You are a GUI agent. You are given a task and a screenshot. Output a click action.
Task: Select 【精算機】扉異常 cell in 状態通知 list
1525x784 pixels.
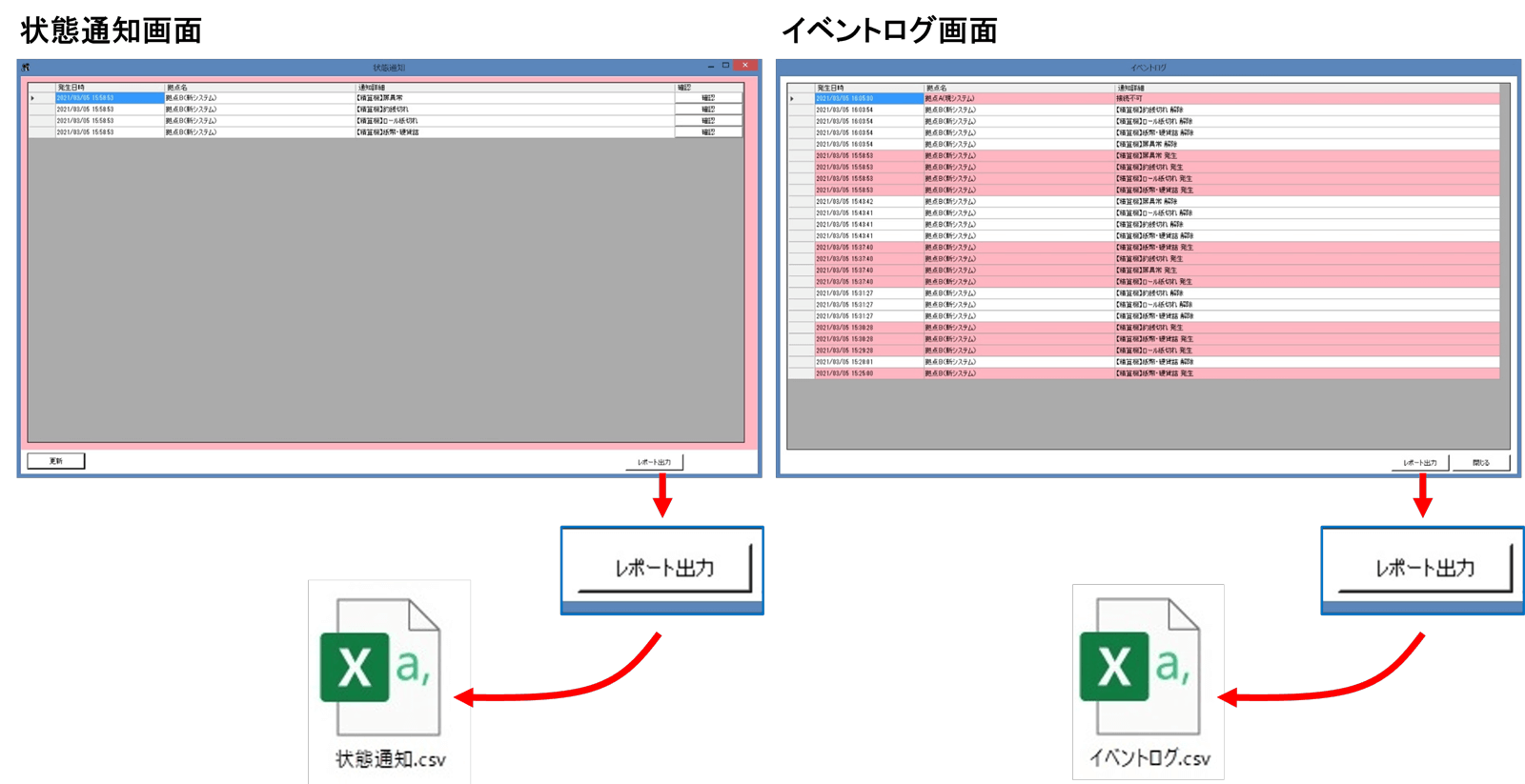coord(515,98)
